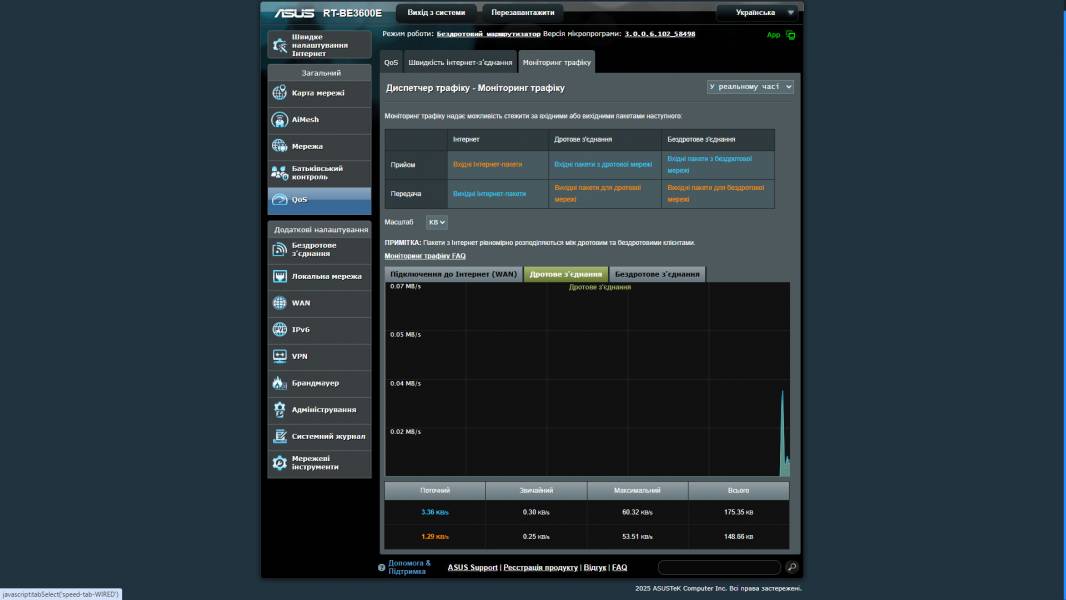The width and height of the screenshot is (1066, 600).
Task: Open the network tools icon
Action: [x=279, y=463]
